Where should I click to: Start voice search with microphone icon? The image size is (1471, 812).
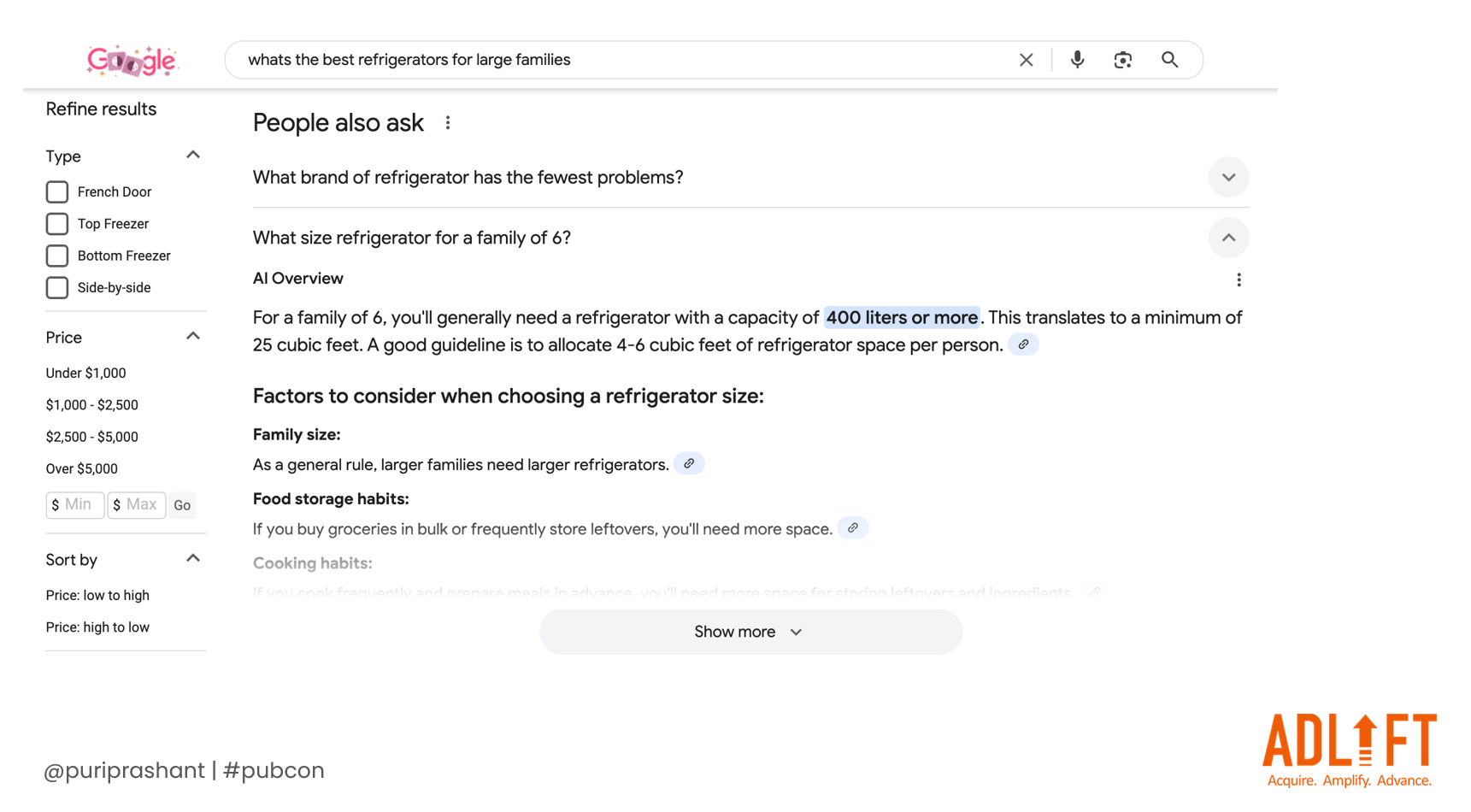coord(1077,60)
